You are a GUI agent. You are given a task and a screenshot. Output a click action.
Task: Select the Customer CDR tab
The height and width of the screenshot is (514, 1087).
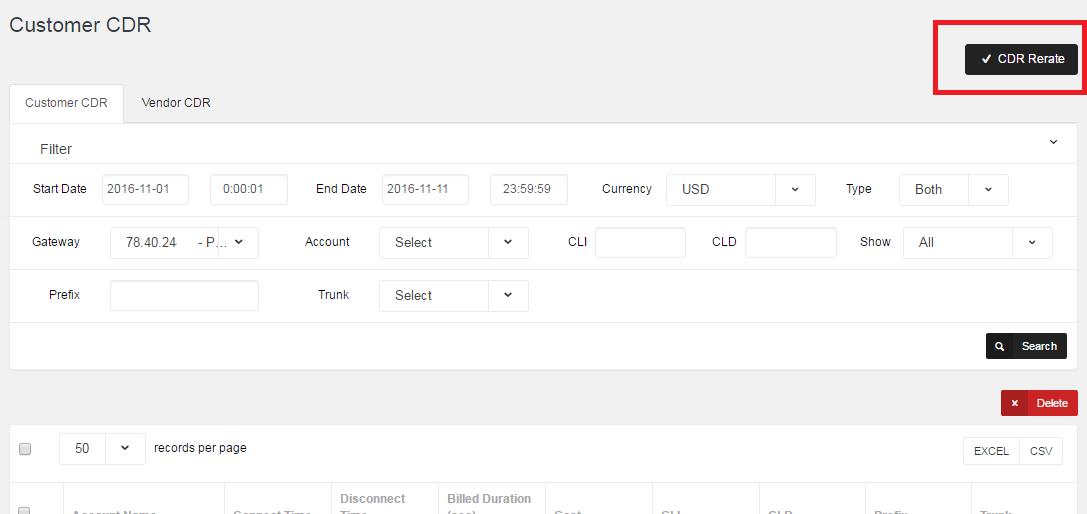tap(66, 103)
